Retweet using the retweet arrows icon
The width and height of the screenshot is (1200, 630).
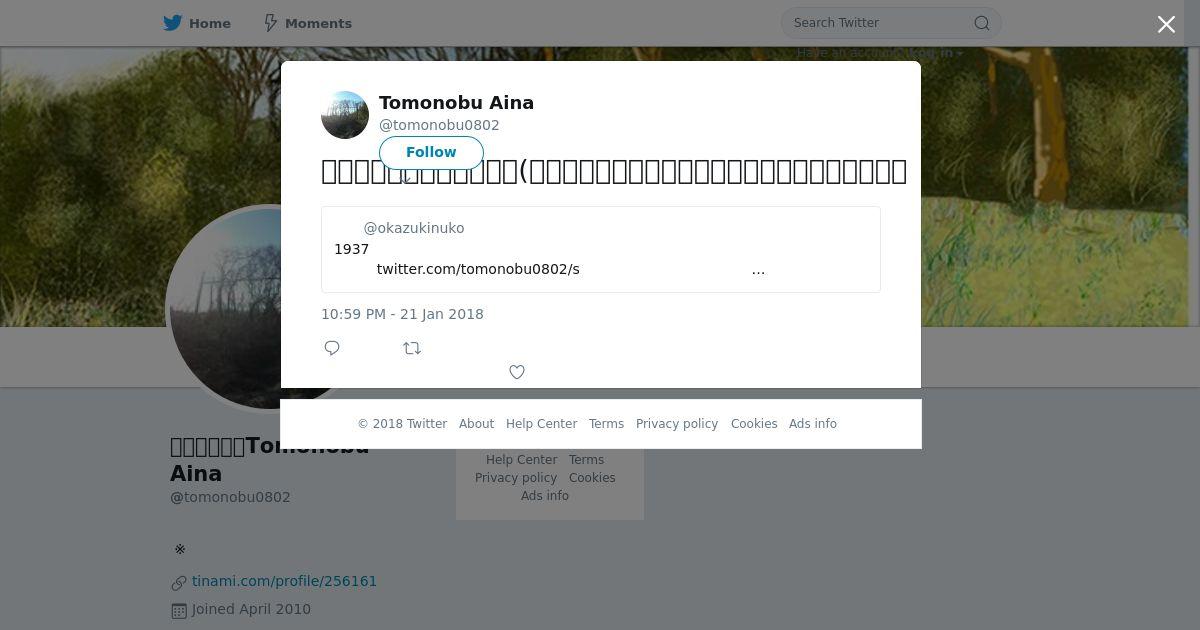(x=412, y=348)
